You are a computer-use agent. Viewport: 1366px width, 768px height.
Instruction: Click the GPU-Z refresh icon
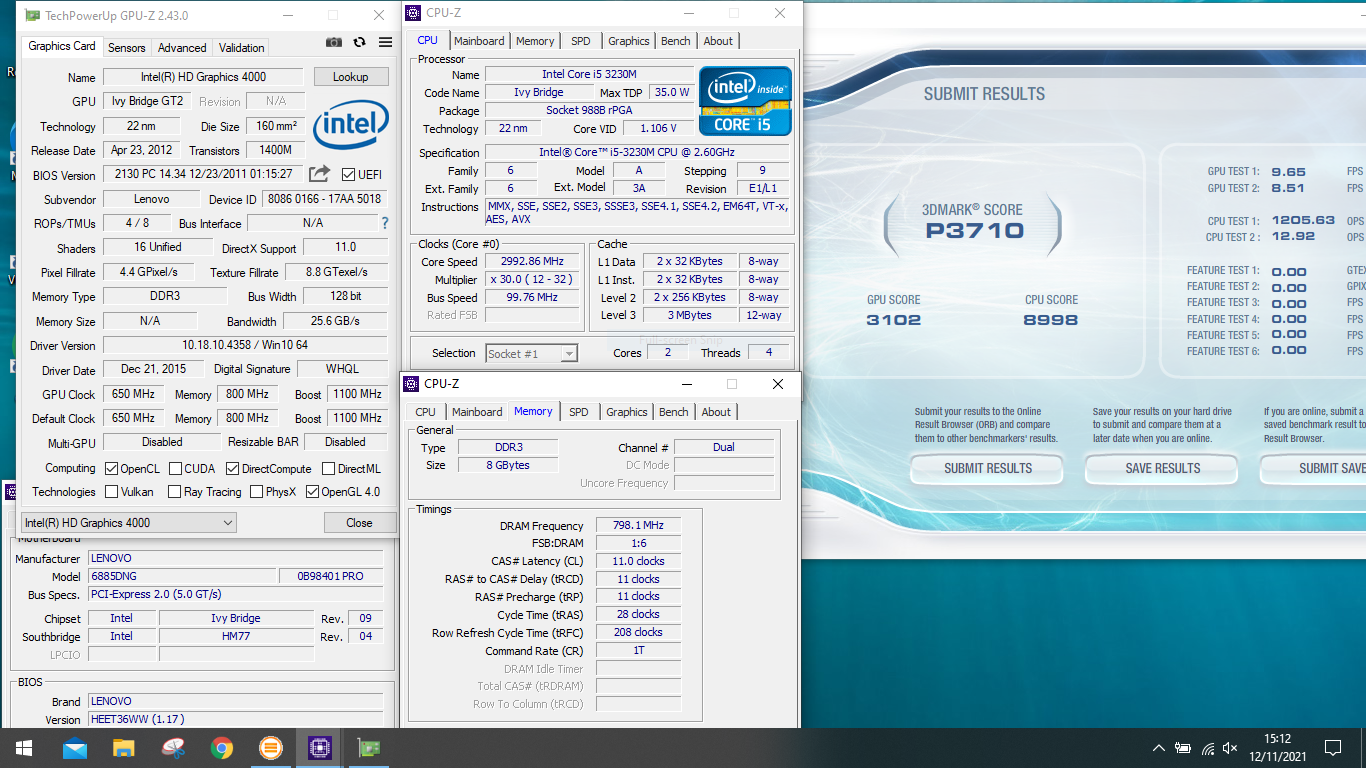(360, 43)
